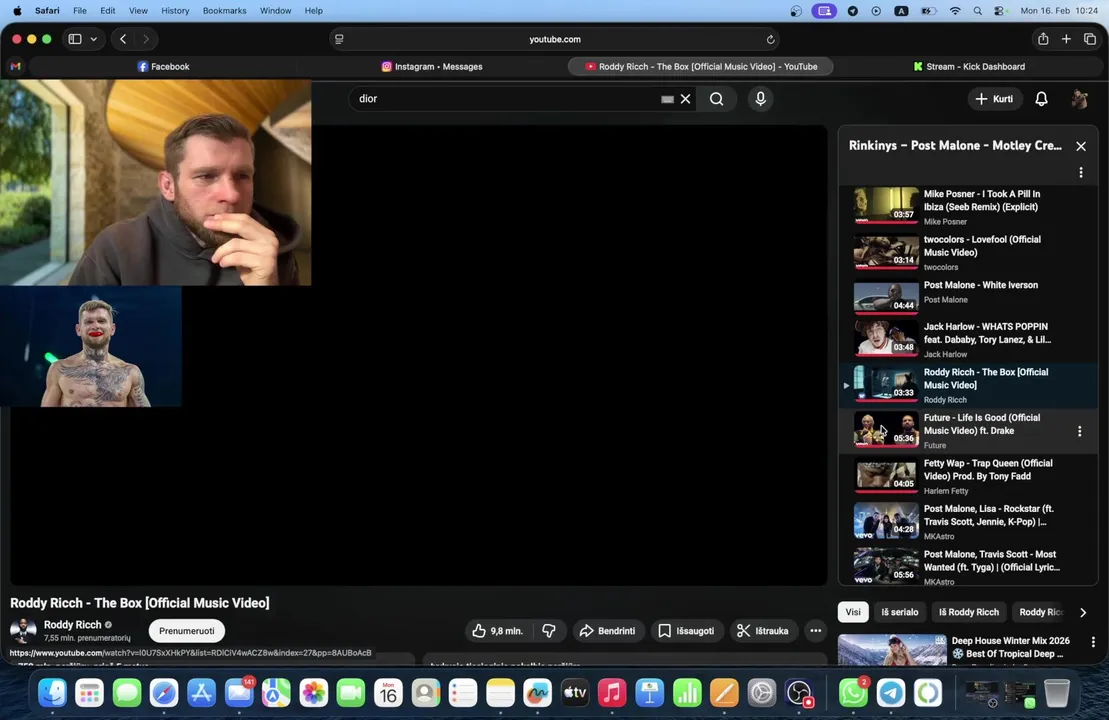Click Ištrauka clip button
The image size is (1109, 720).
(x=762, y=631)
